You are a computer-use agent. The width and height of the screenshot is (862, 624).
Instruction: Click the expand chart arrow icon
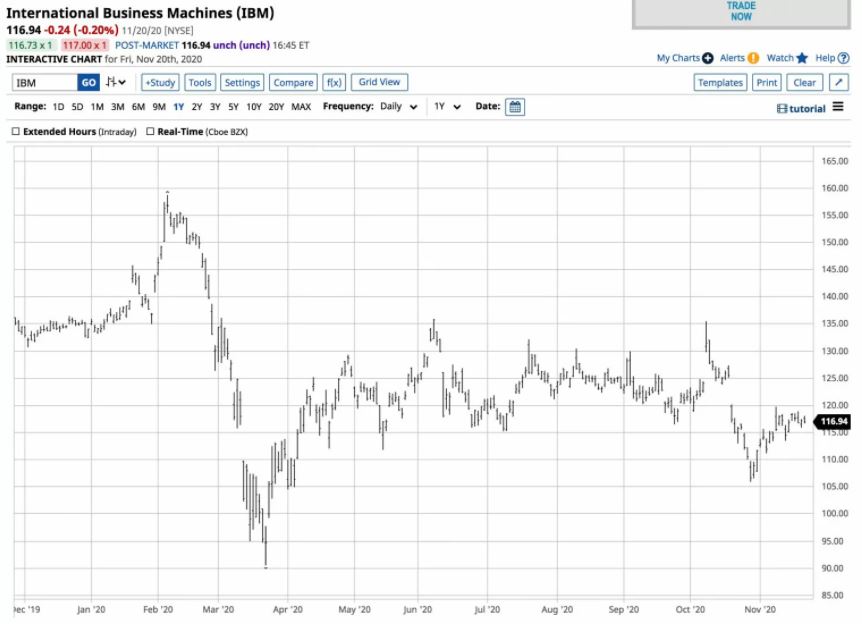[838, 82]
